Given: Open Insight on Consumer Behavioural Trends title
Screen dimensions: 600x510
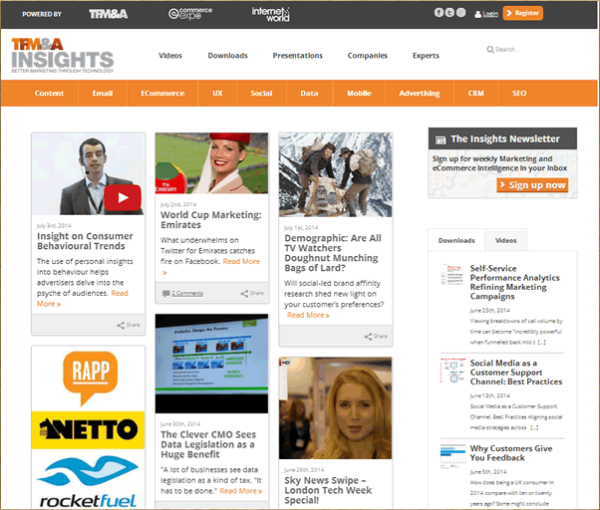Looking at the screenshot, I should 85,241.
